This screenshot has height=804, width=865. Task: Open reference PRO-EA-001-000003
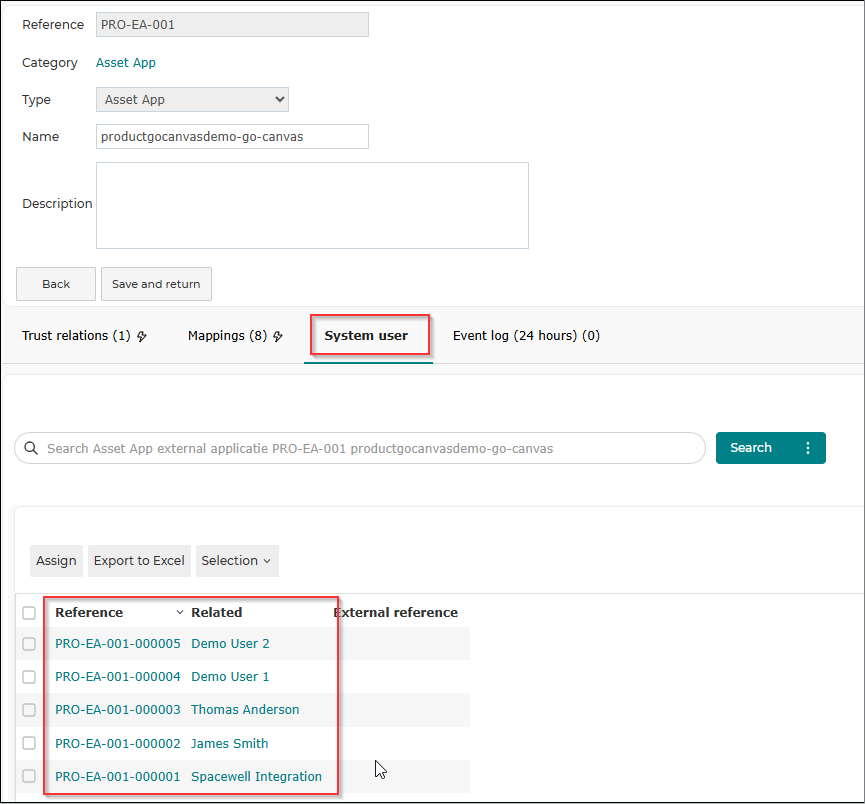point(118,710)
